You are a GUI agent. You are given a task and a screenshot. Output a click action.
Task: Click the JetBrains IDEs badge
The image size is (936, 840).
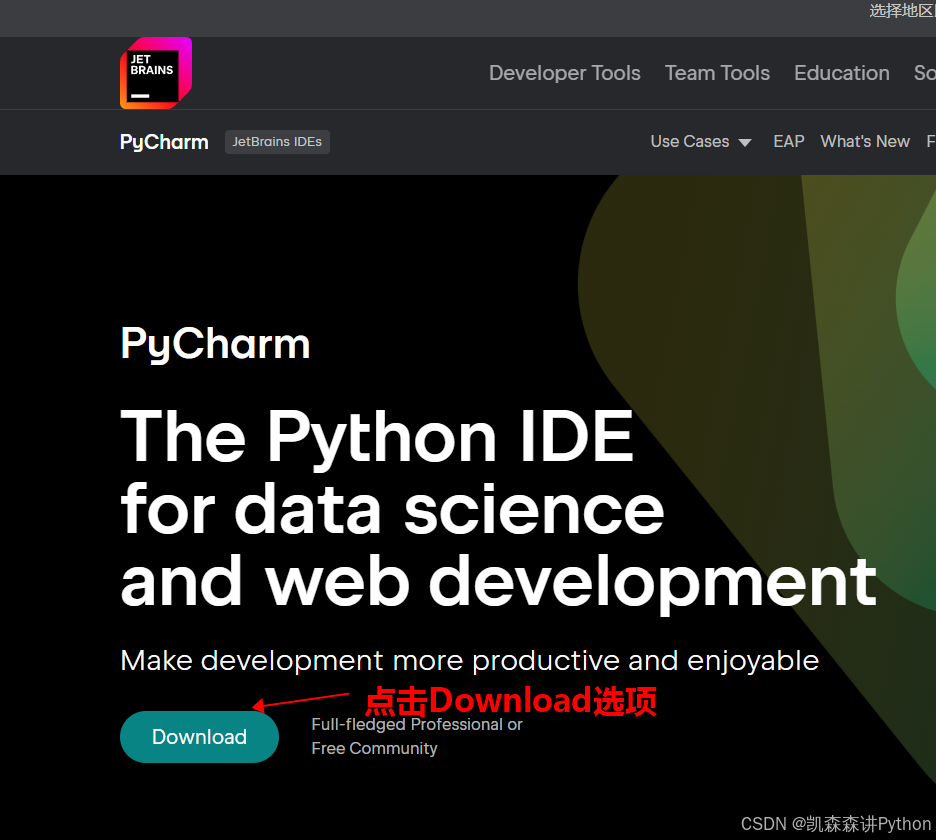pyautogui.click(x=277, y=142)
